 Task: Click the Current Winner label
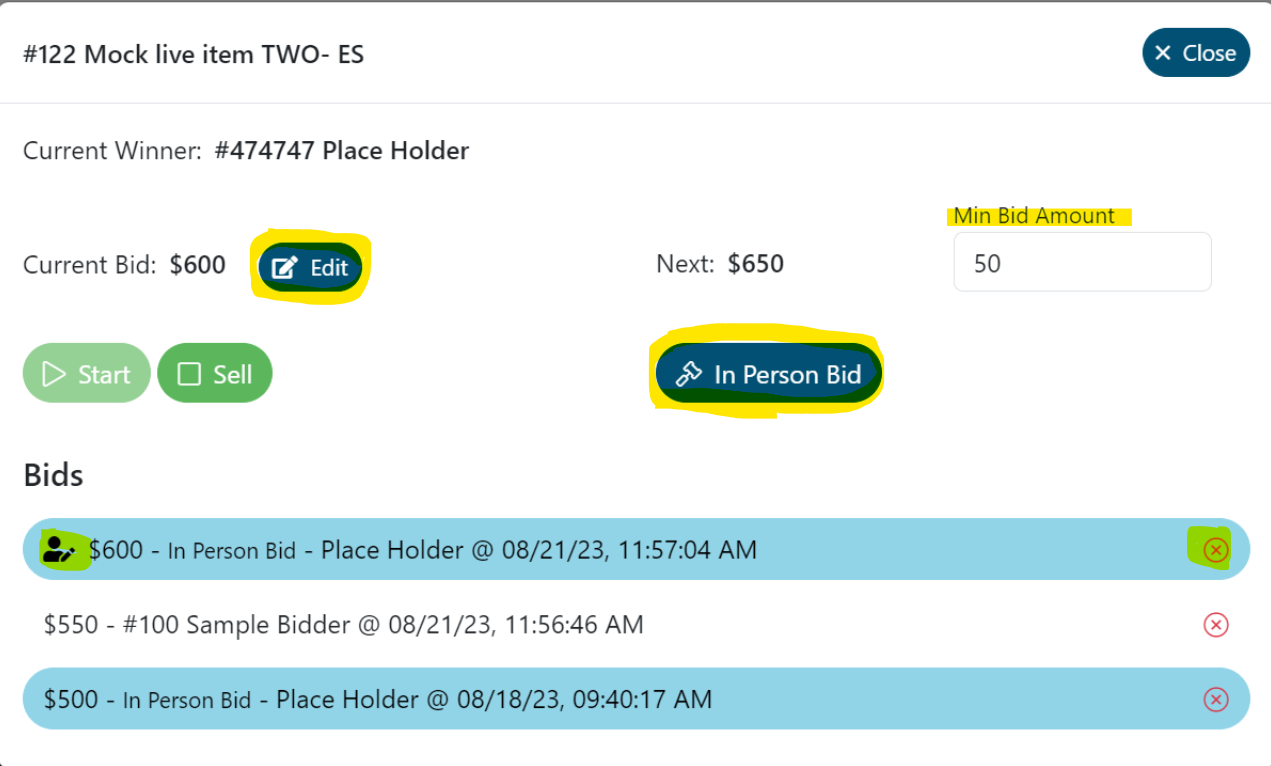[112, 151]
